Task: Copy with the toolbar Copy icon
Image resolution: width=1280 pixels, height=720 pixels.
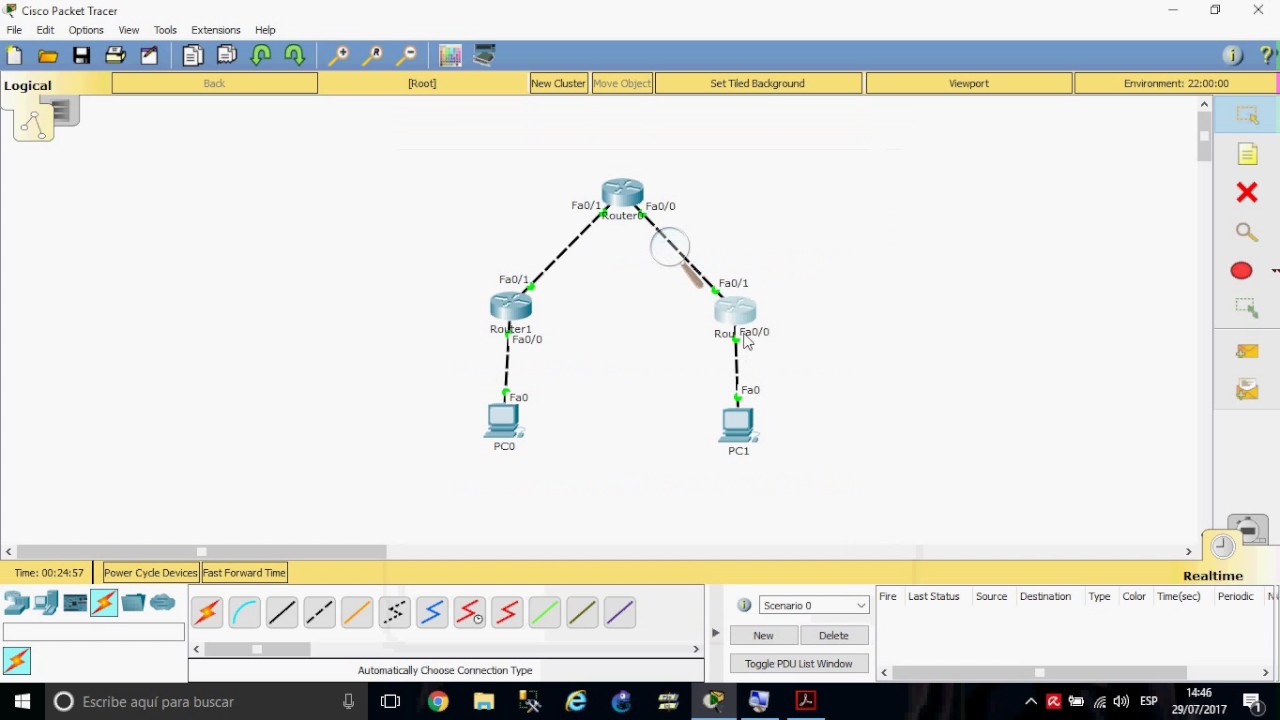Action: (x=193, y=56)
